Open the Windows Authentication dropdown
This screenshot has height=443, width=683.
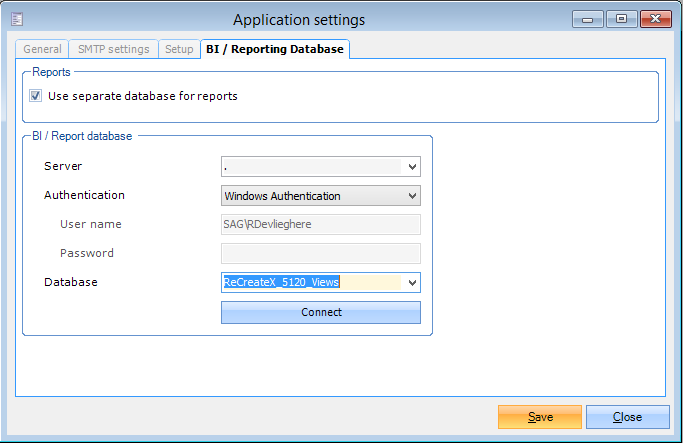coord(320,196)
